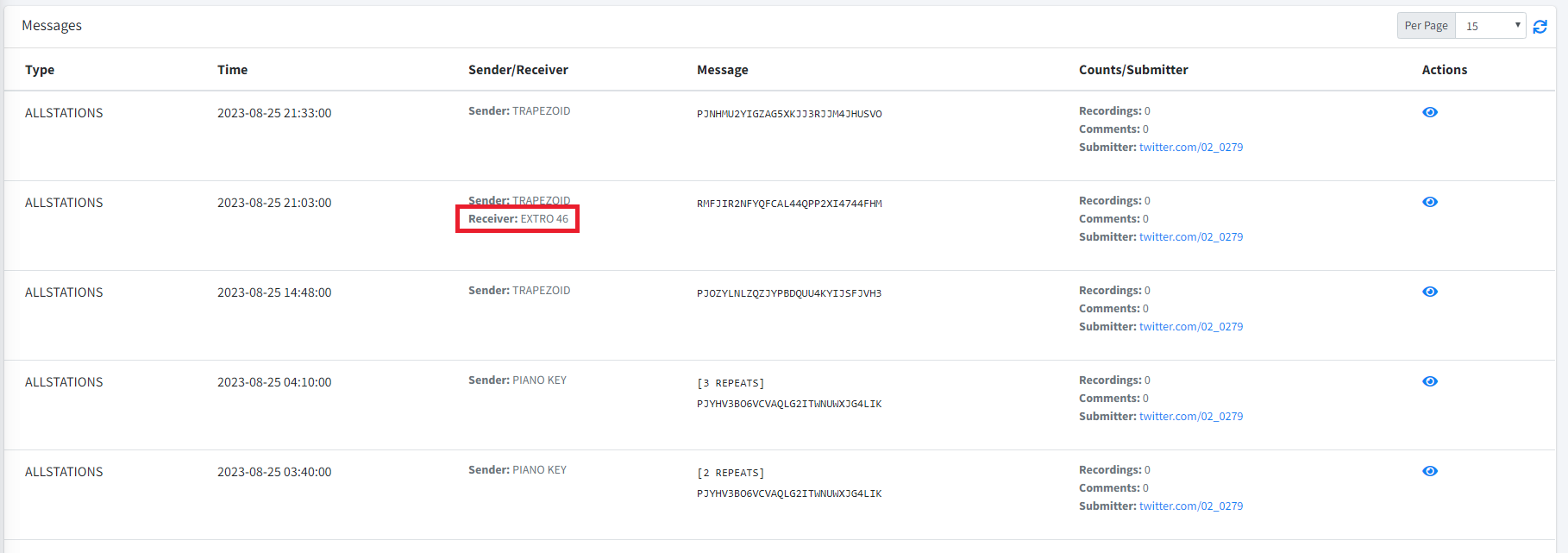Viewport: 1568px width, 553px height.
Task: Open submitter link in 04:10:00 row
Action: pos(1191,417)
